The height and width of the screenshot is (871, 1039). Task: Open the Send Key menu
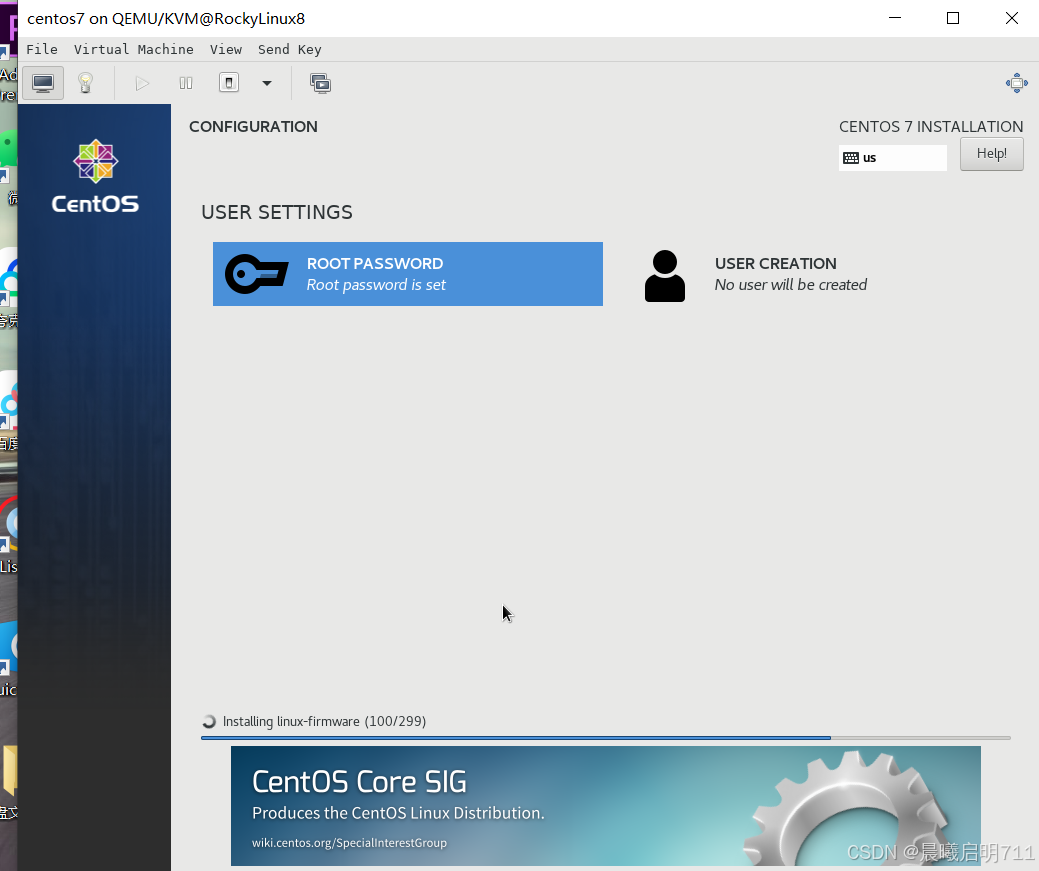point(289,49)
